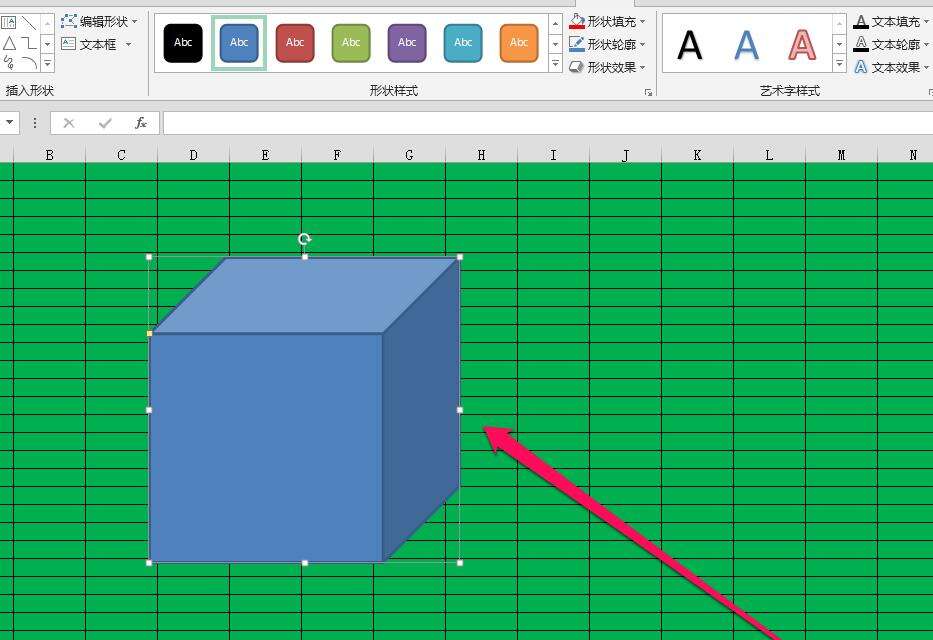Select the arc curve shape icon
933x640 pixels.
tap(29, 62)
